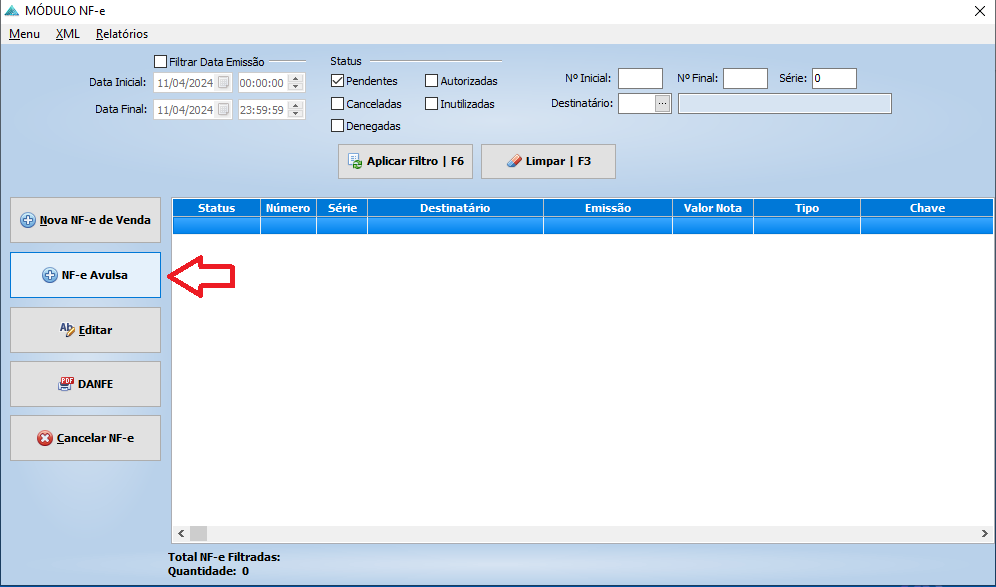The width and height of the screenshot is (996, 587).
Task: Click the horizontal scrollbar right arrow
Action: pos(985,534)
